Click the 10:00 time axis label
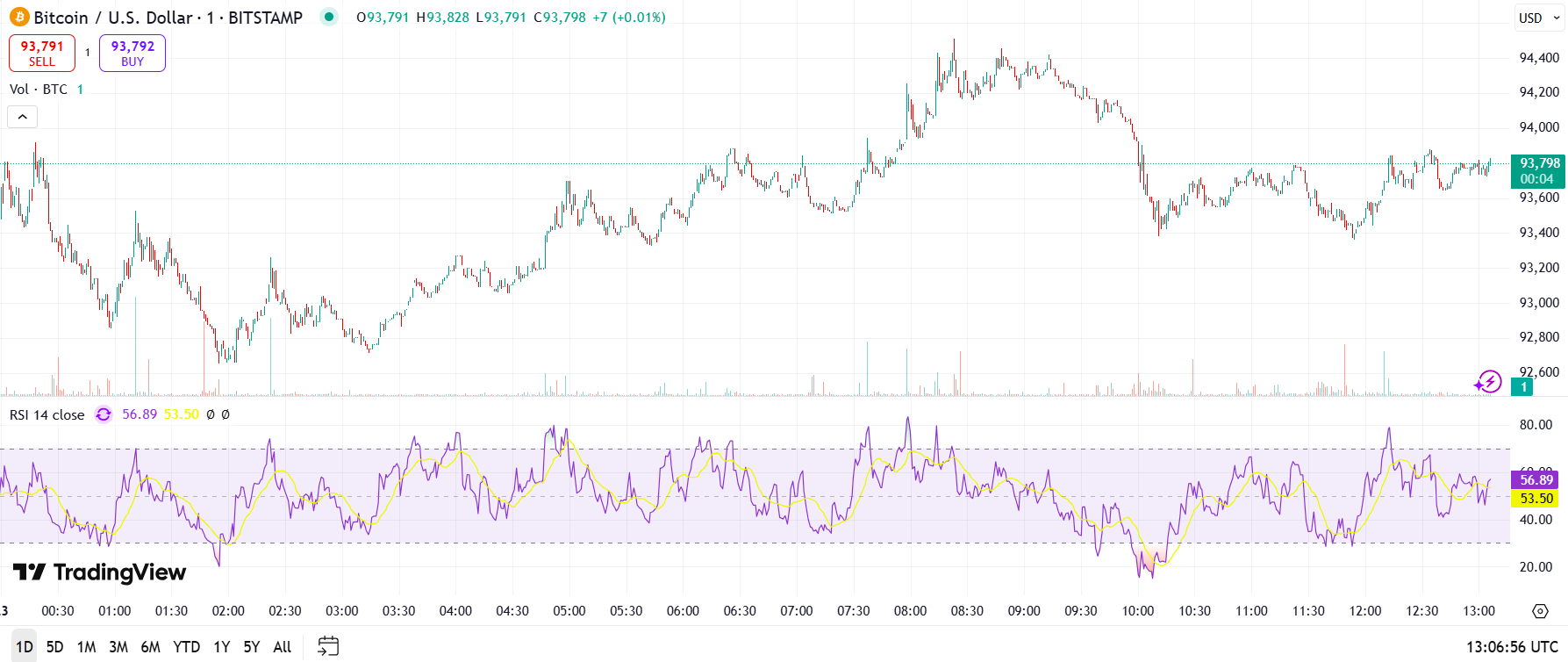1568x662 pixels. coord(1138,611)
